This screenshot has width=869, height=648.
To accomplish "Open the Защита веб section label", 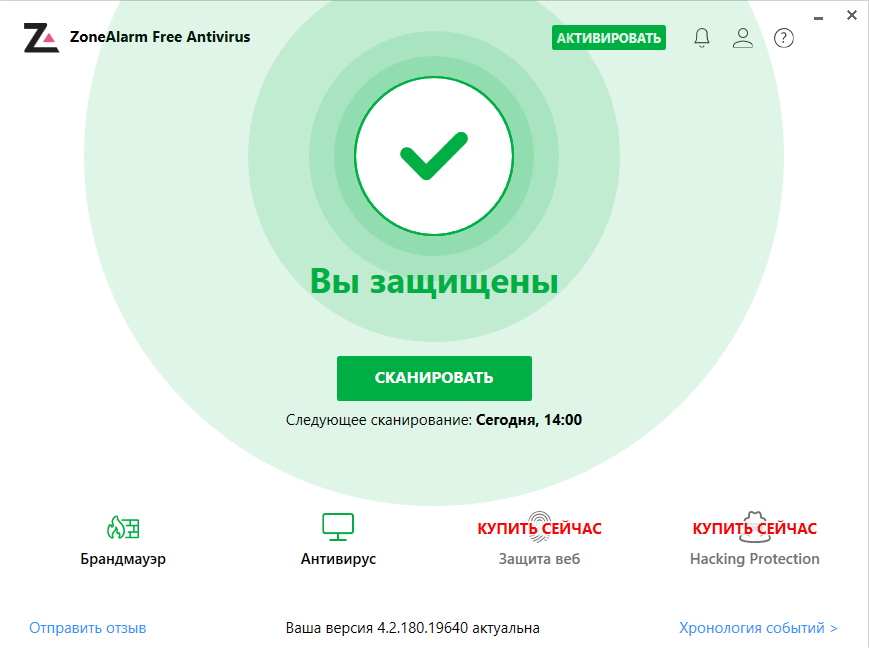I will 539,558.
